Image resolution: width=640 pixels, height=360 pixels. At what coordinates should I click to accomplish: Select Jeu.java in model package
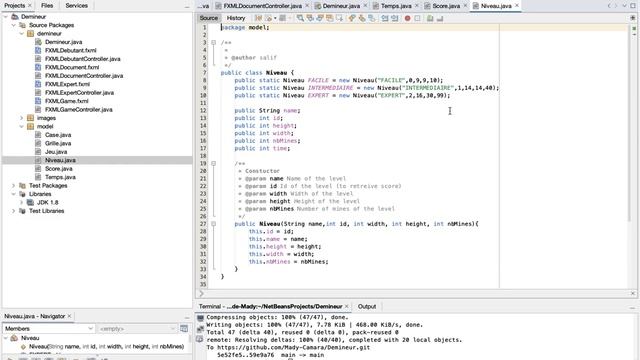point(56,152)
